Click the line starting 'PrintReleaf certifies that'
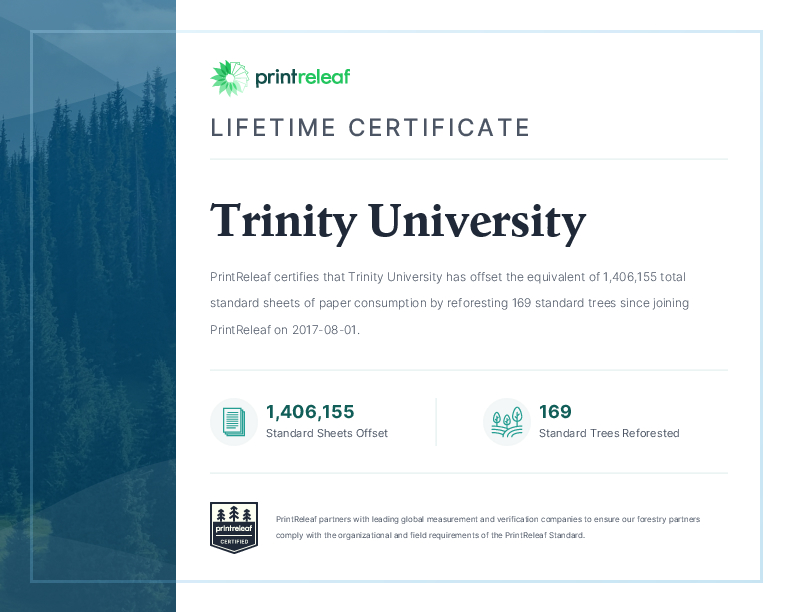The height and width of the screenshot is (612, 792). pos(448,277)
